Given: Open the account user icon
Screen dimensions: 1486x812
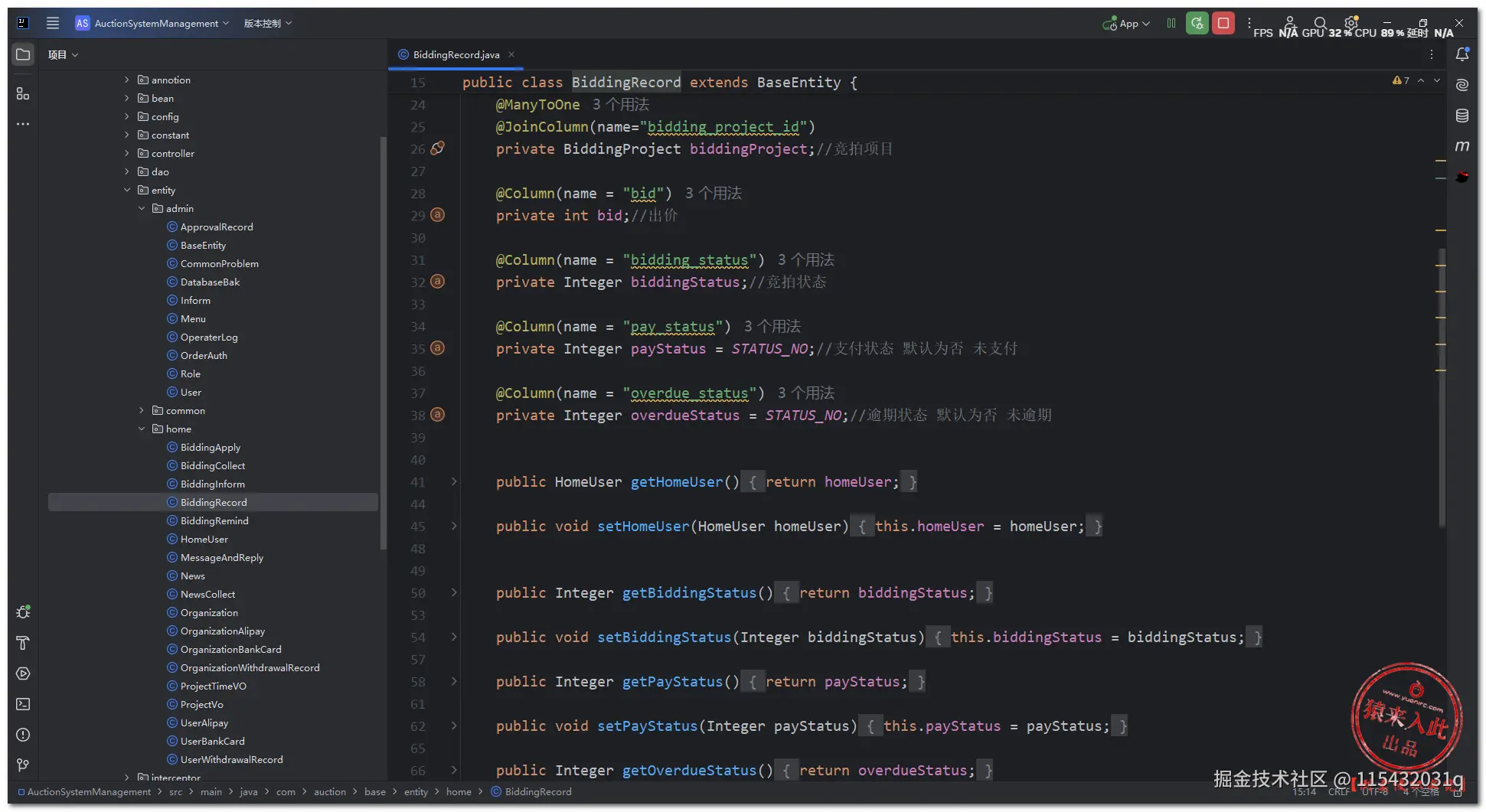Looking at the screenshot, I should (x=1290, y=23).
